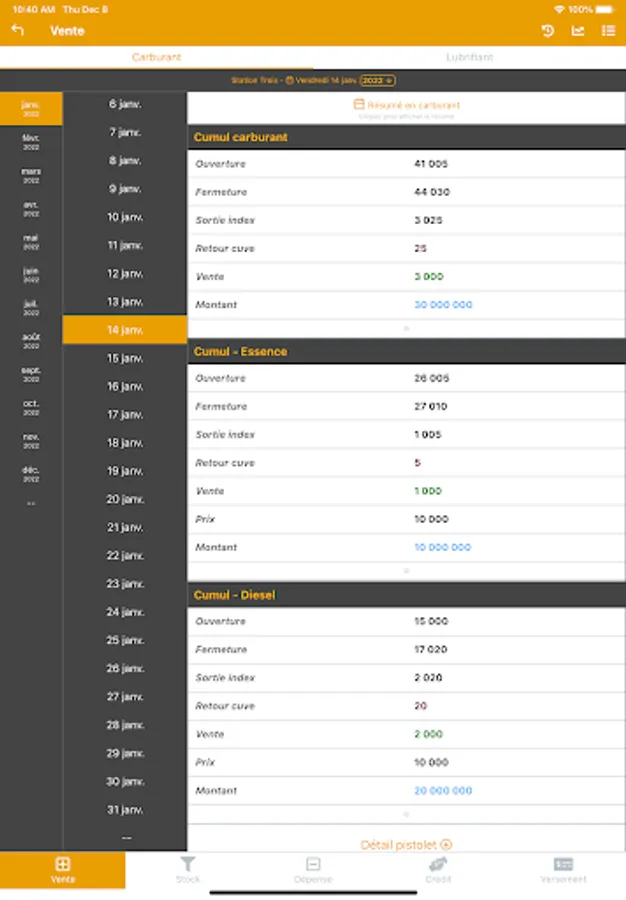Open the Dépense icon
Image resolution: width=626 pixels, height=900 pixels.
pos(313,869)
